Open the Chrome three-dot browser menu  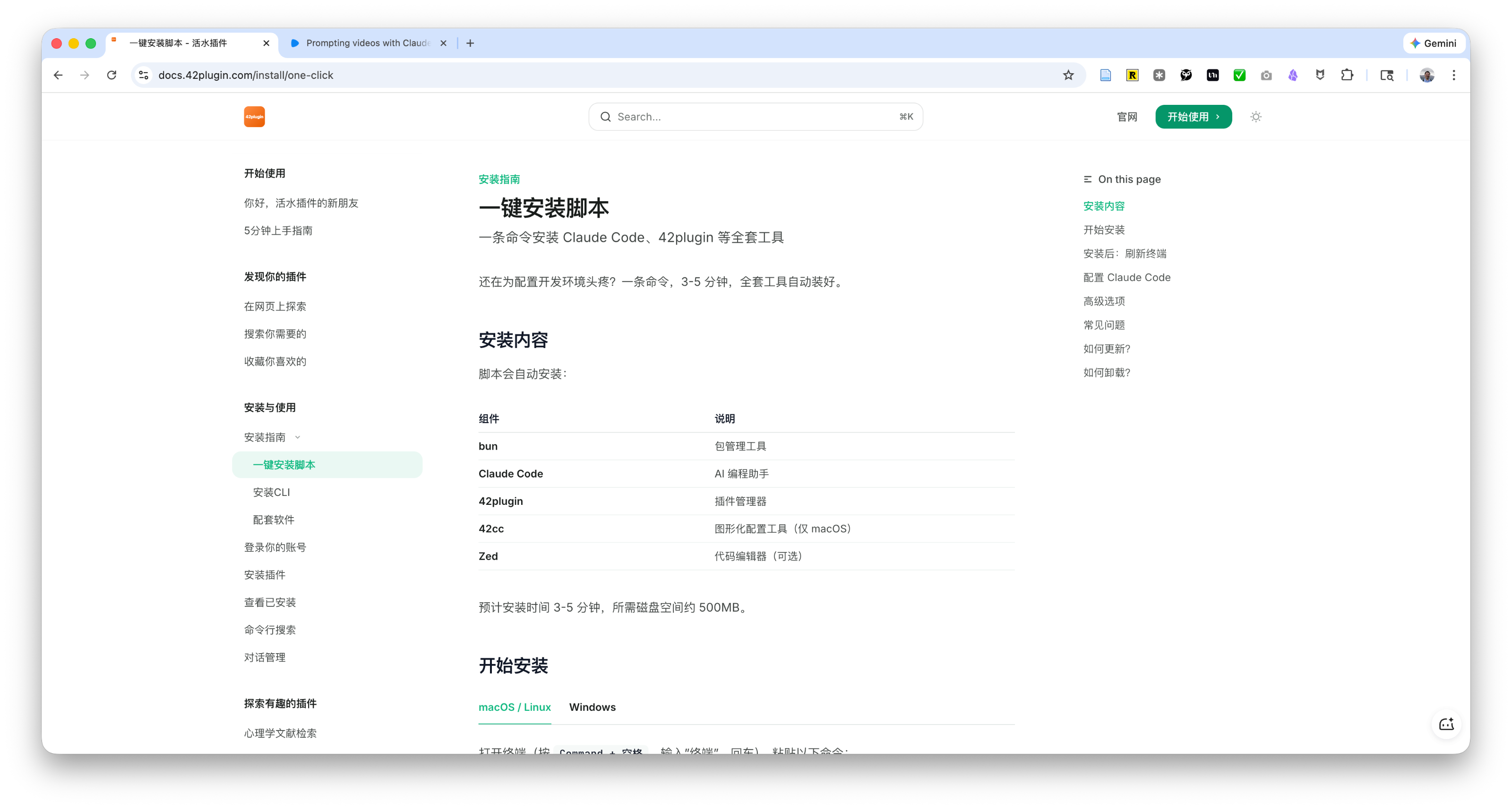pyautogui.click(x=1454, y=75)
